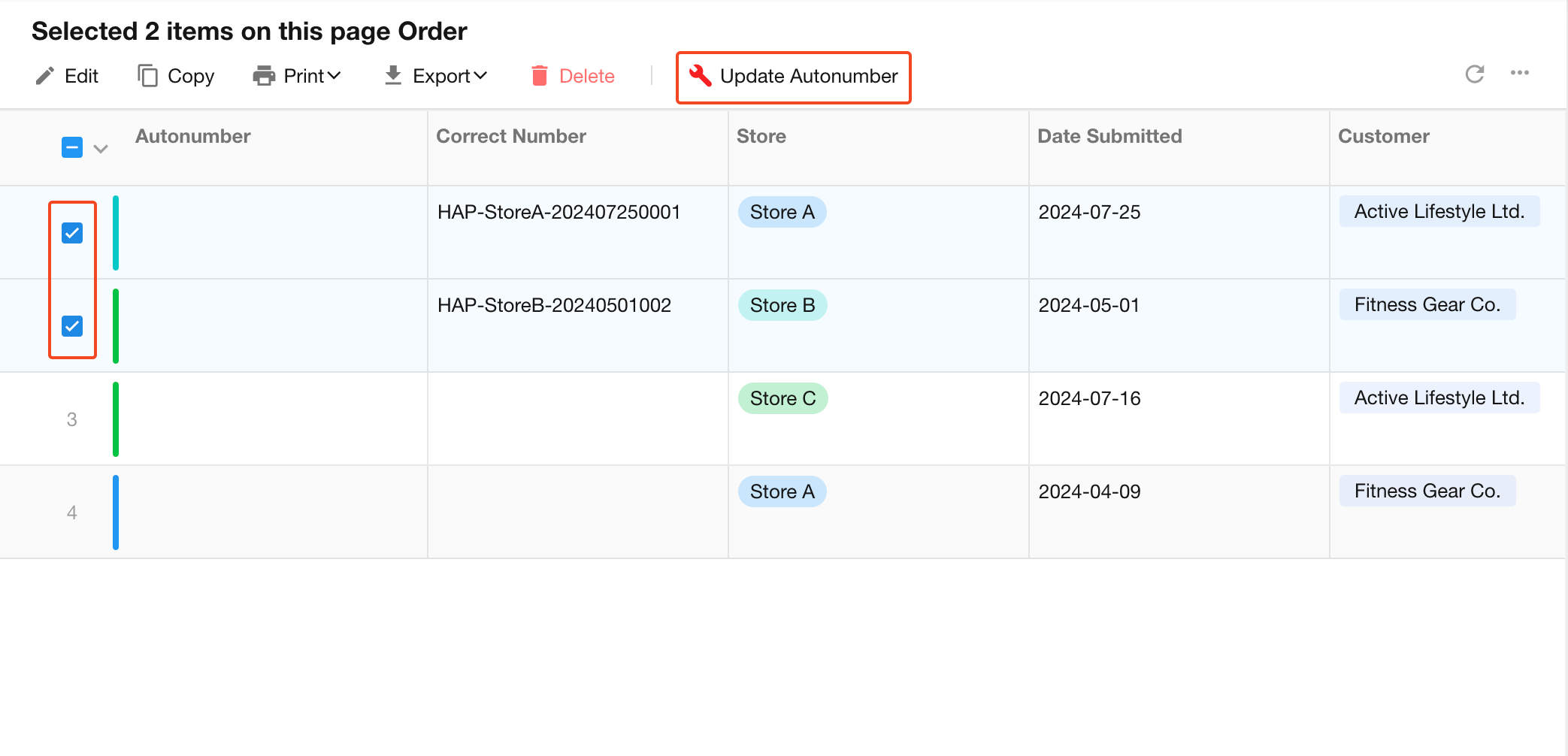This screenshot has height=756, width=1568.
Task: Click the Date Submitted column header
Action: 1109,137
